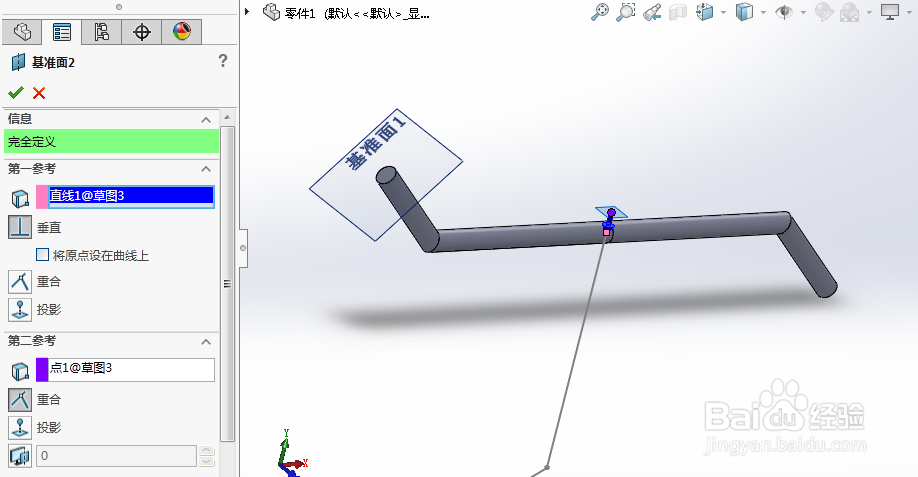Enable 将原点设在曲线上 checkbox
Viewport: 918px width, 477px height.
(x=42, y=255)
